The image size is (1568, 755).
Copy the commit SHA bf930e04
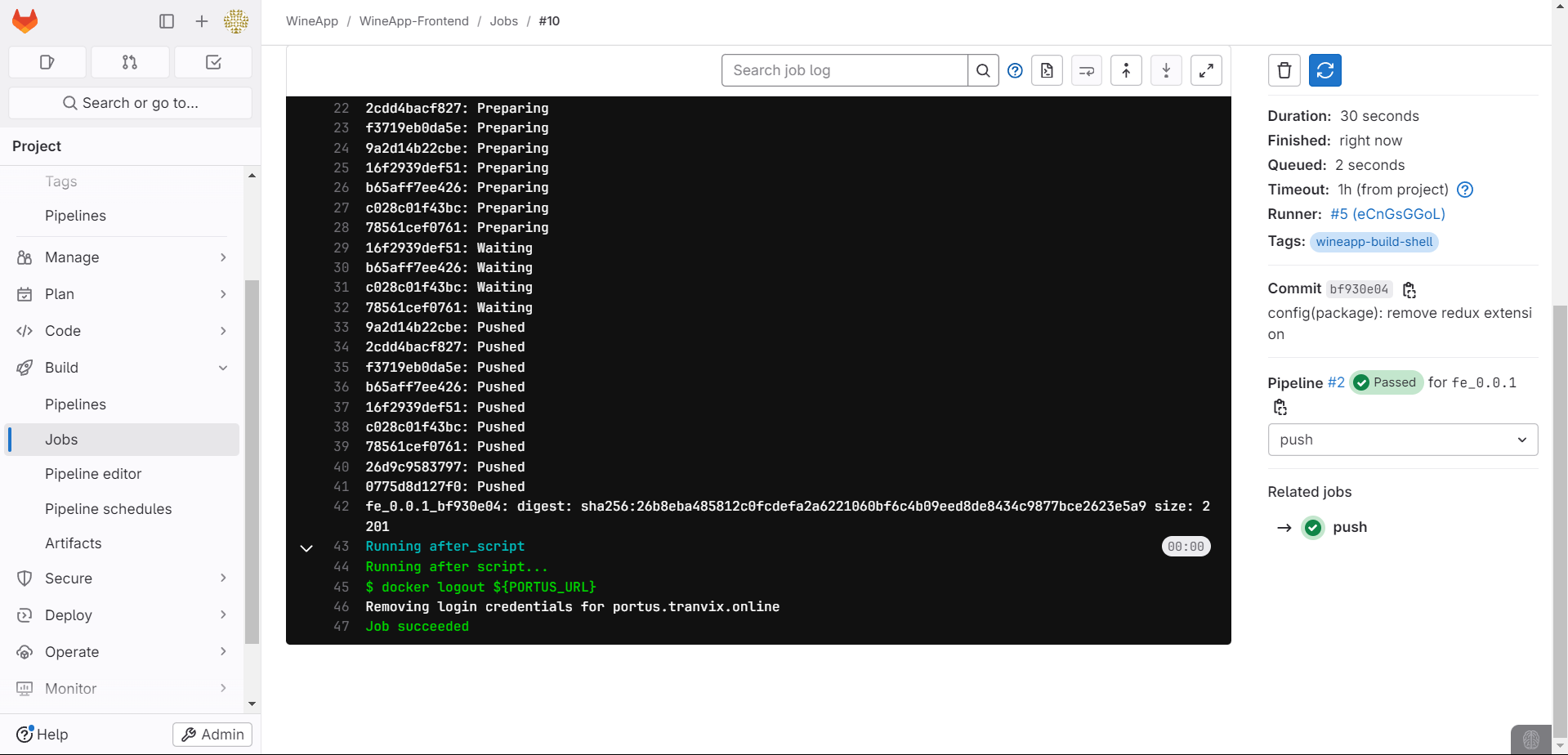(x=1409, y=289)
